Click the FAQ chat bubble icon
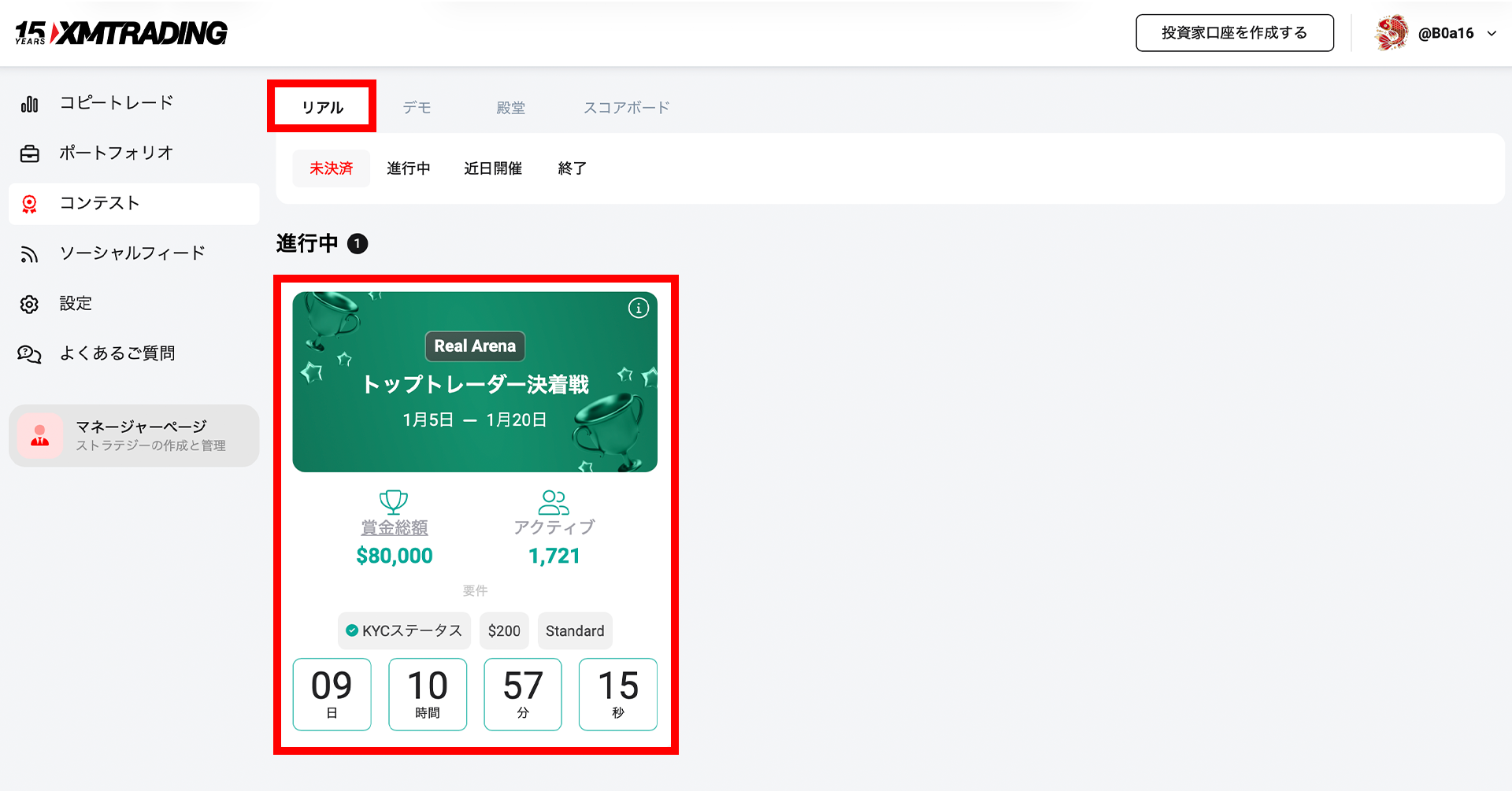The image size is (1512, 791). (x=29, y=354)
